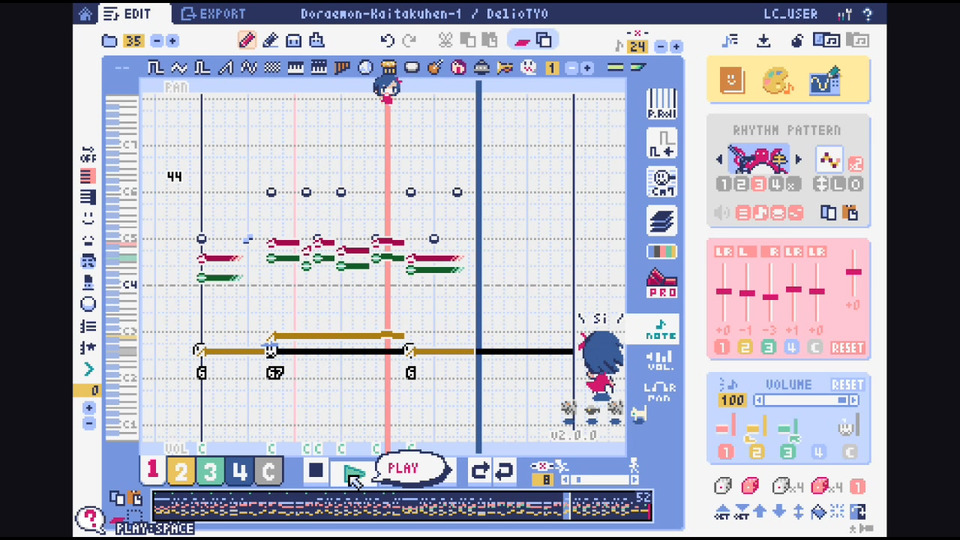Open the folder icon in top toolbar

[x=110, y=41]
